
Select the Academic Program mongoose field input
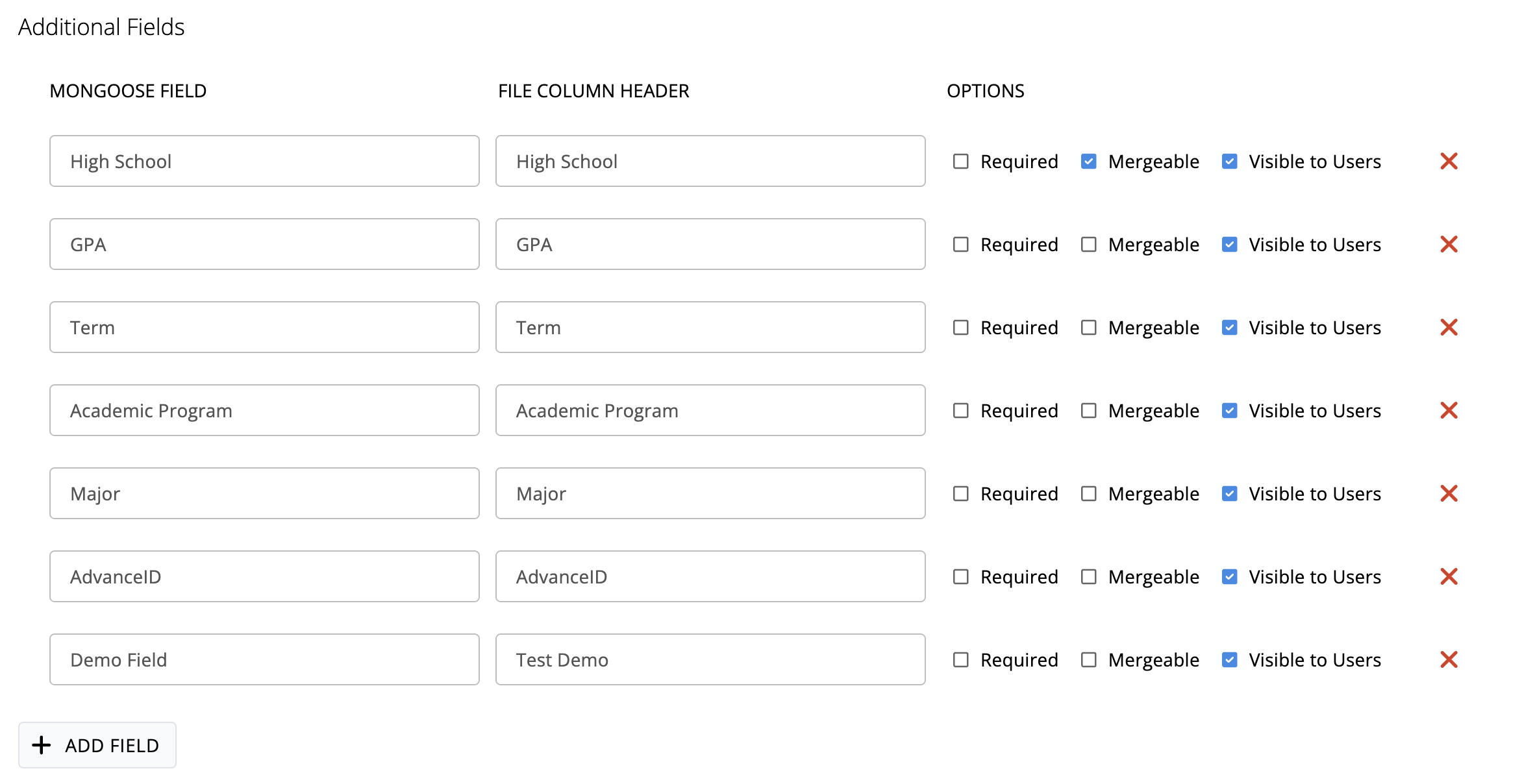[264, 410]
